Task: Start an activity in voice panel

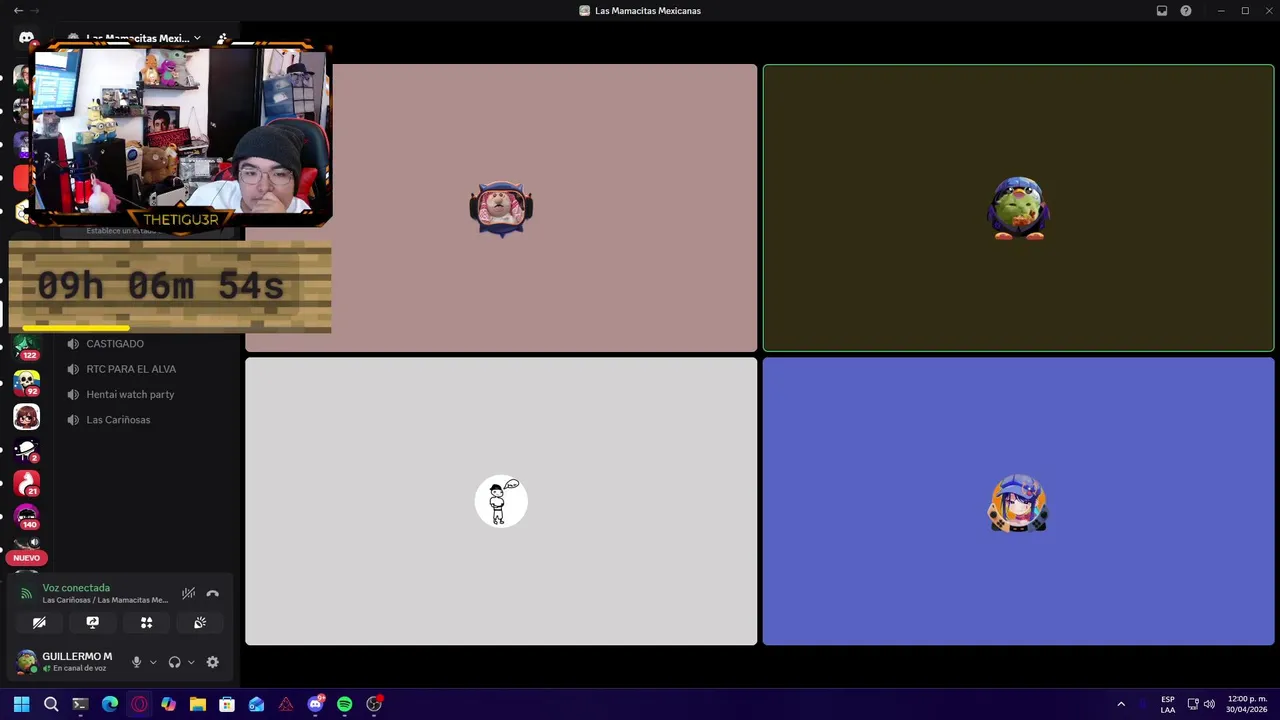Action: 146,622
